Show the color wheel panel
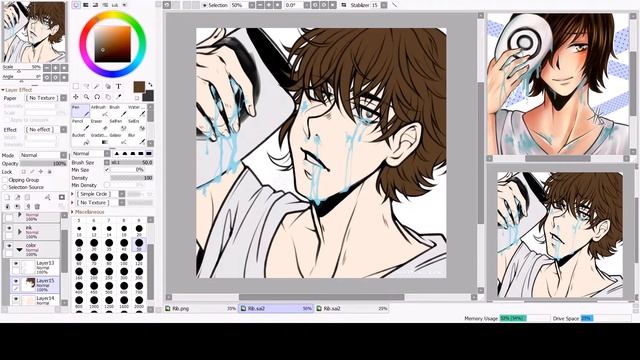The width and height of the screenshot is (640, 360). (x=76, y=5)
